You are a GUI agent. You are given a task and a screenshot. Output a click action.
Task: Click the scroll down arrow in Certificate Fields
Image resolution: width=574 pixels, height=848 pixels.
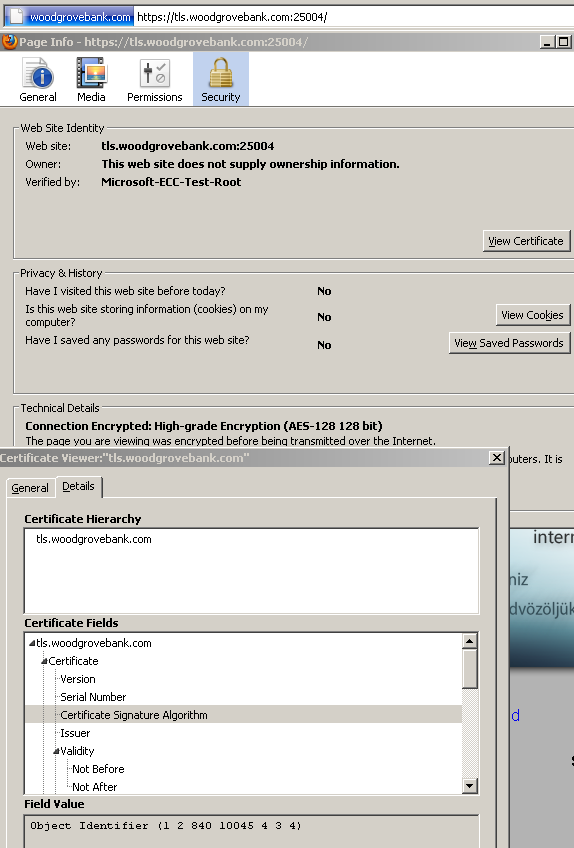tap(470, 786)
